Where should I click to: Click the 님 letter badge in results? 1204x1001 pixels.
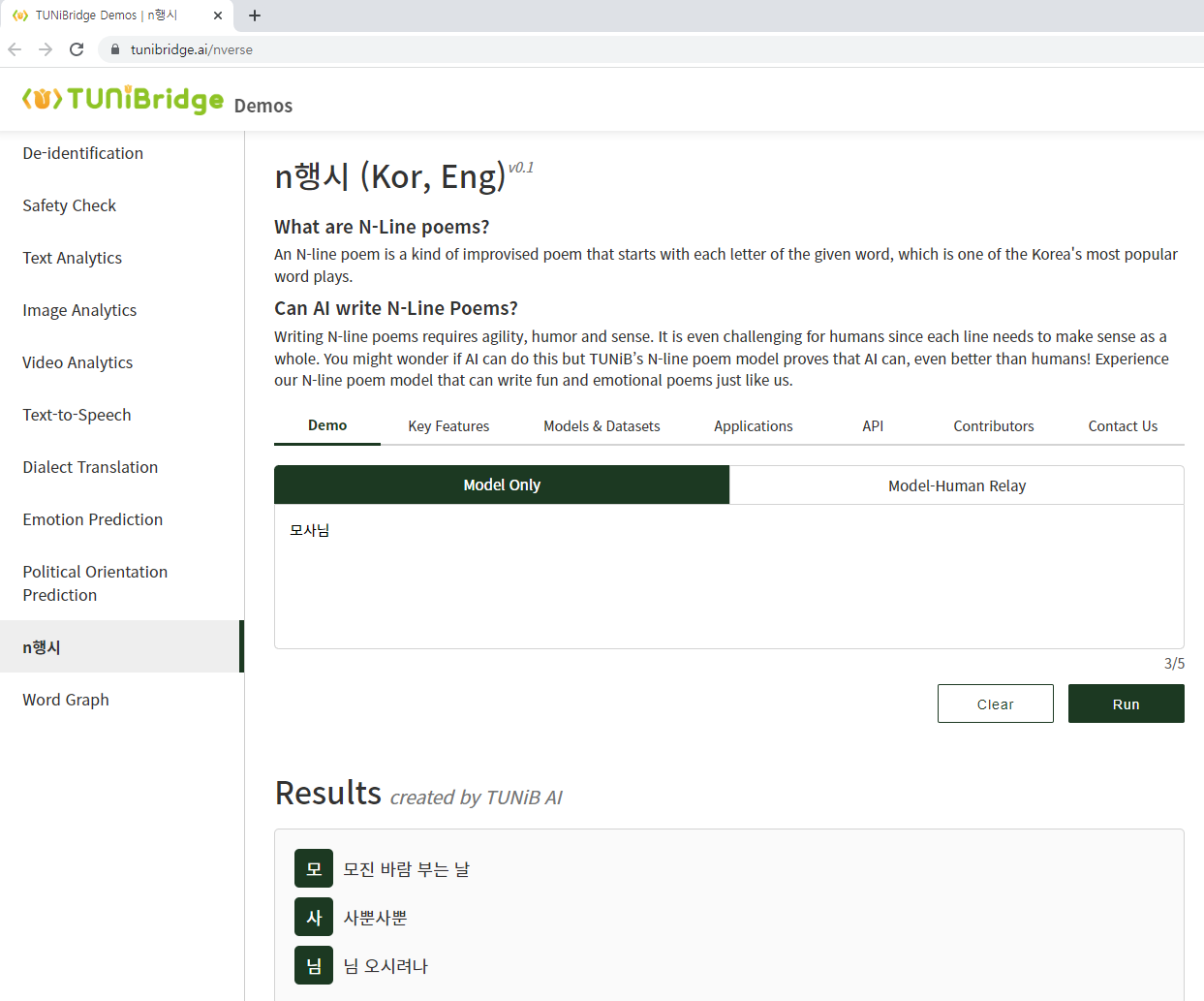[x=314, y=965]
